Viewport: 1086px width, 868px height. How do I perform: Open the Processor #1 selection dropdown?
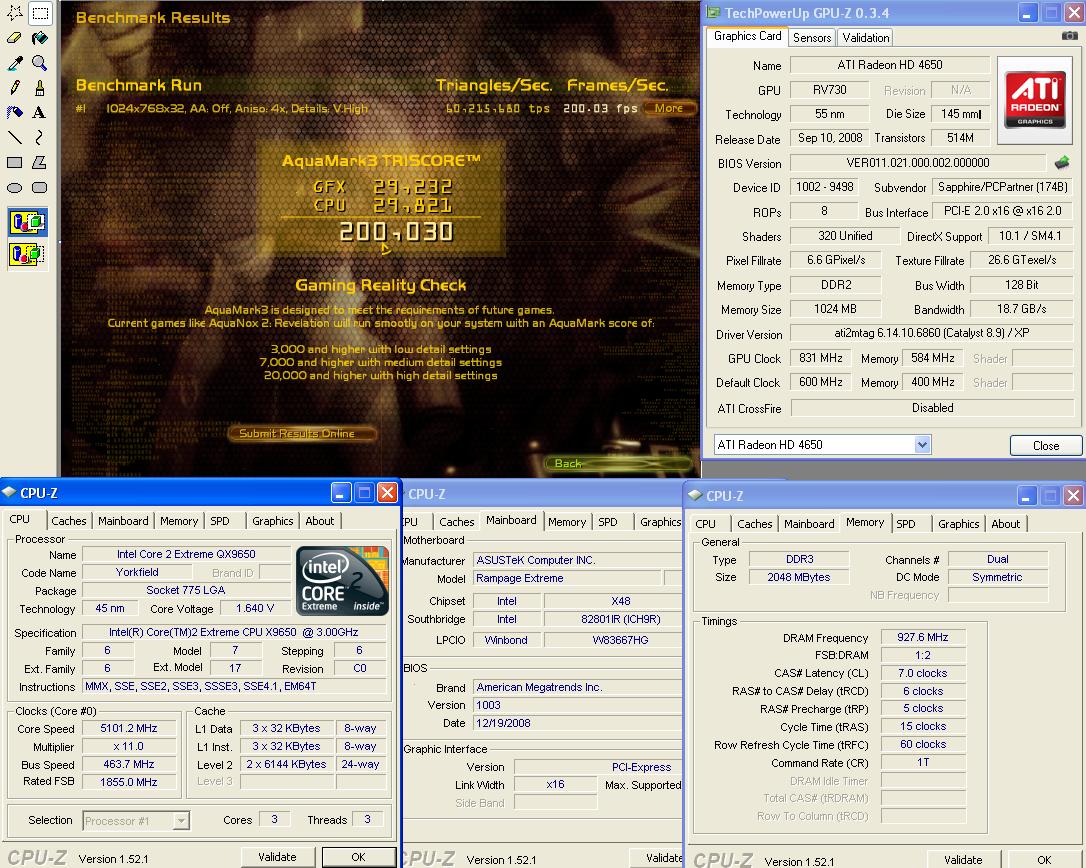point(181,821)
